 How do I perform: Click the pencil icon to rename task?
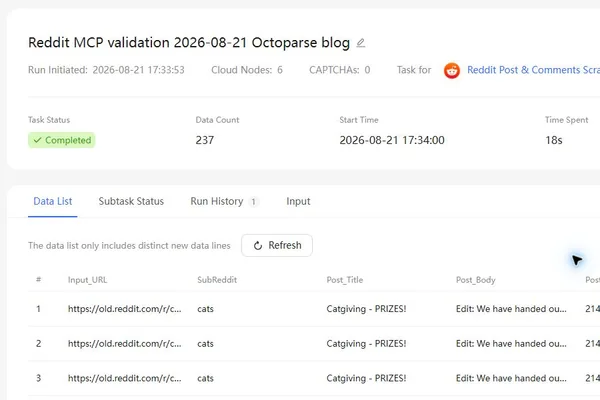(360, 43)
